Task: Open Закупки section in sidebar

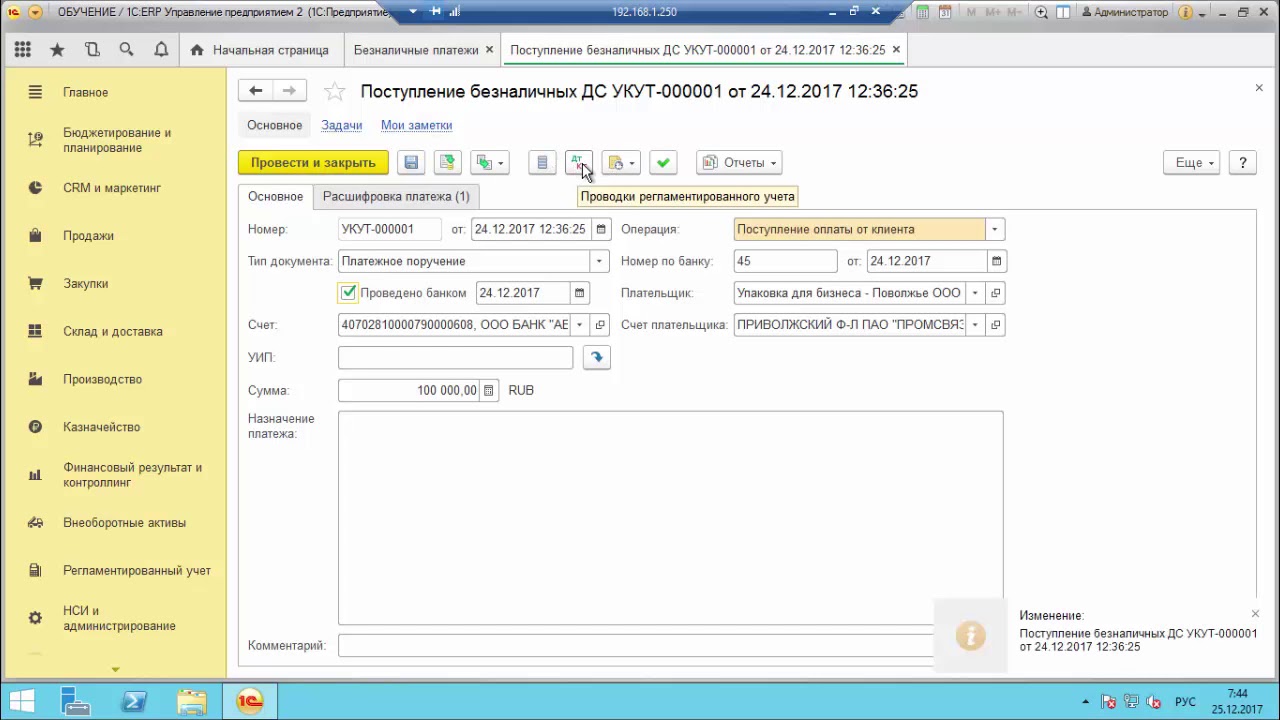Action: pos(85,284)
